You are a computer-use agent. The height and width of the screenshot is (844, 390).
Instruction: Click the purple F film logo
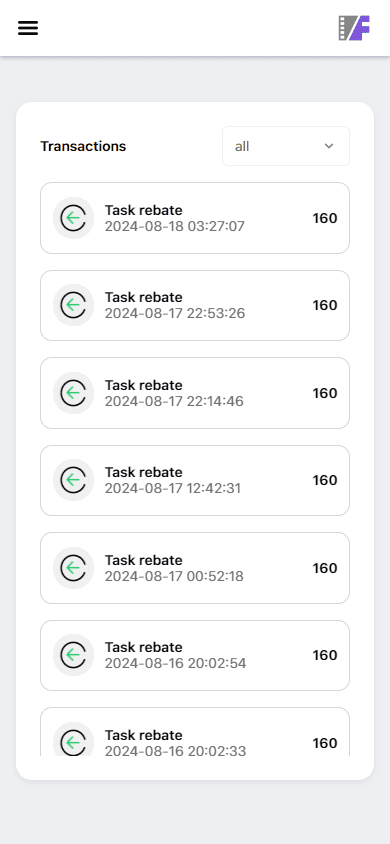[354, 28]
